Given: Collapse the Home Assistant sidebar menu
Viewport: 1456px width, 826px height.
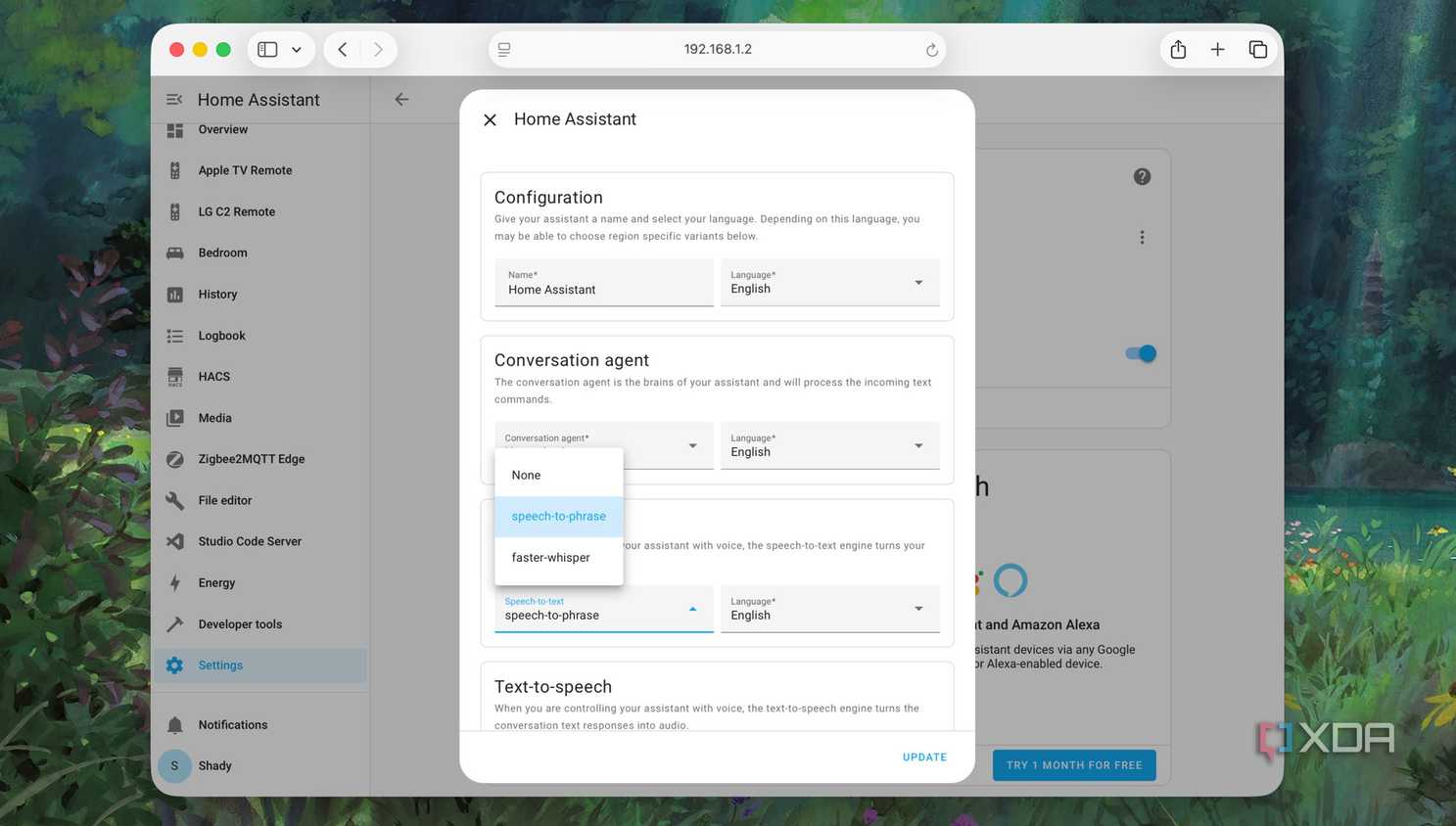Looking at the screenshot, I should pos(174,100).
